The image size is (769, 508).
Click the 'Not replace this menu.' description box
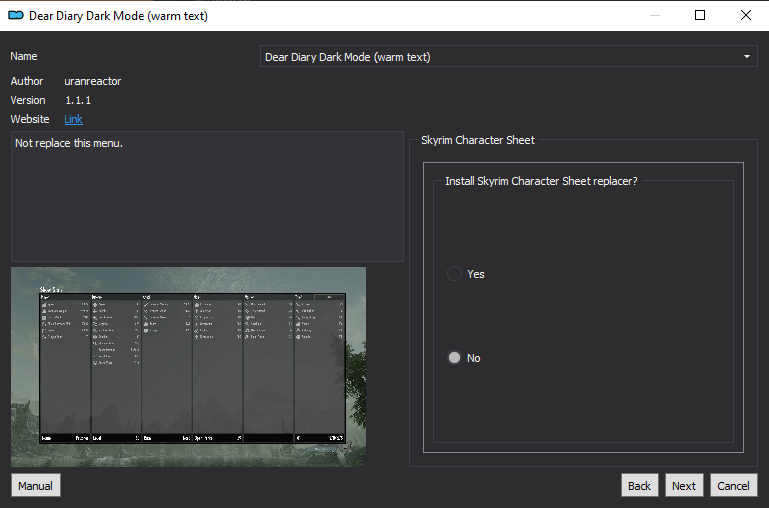pos(207,196)
